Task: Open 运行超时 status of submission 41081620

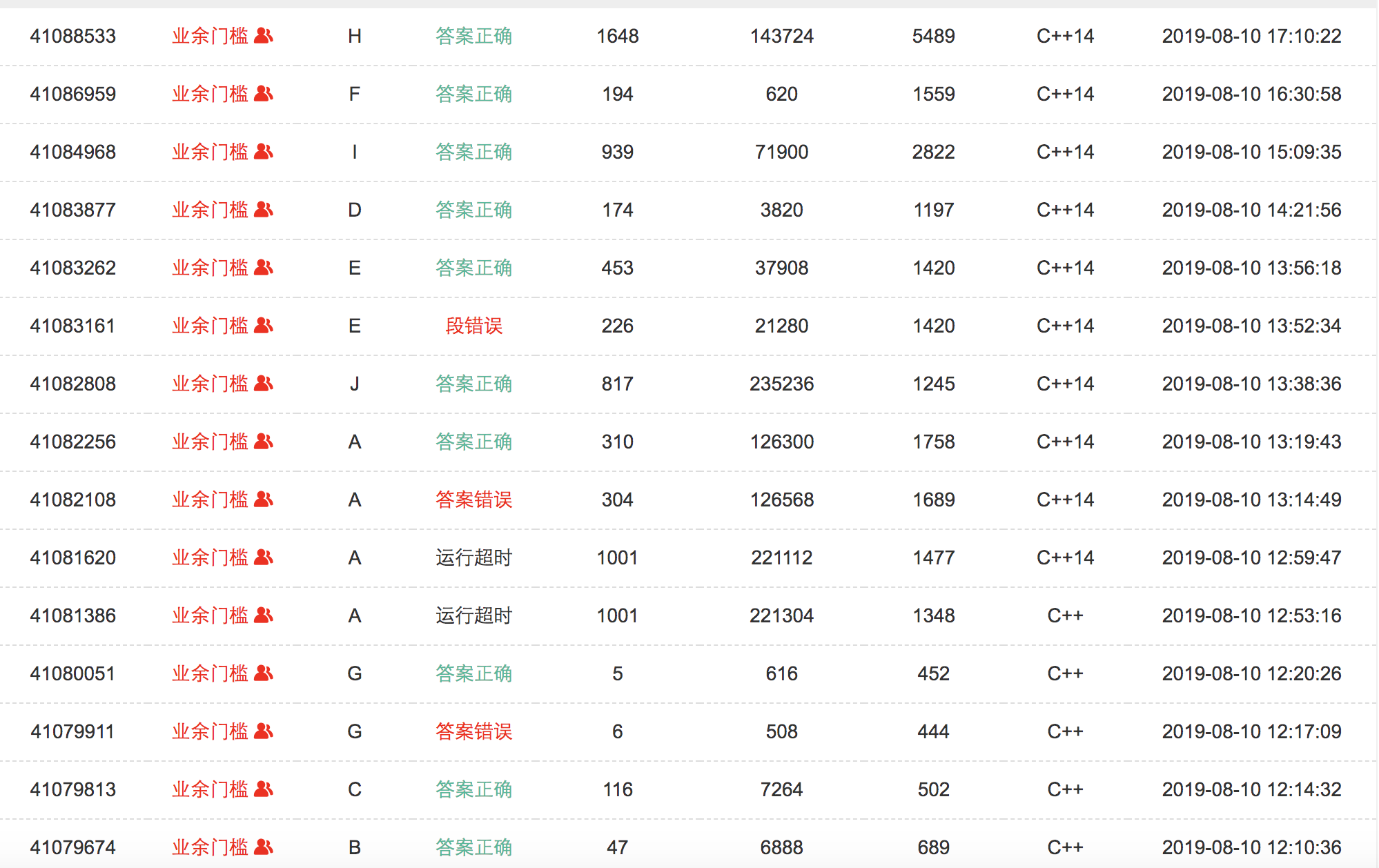Action: coord(473,558)
